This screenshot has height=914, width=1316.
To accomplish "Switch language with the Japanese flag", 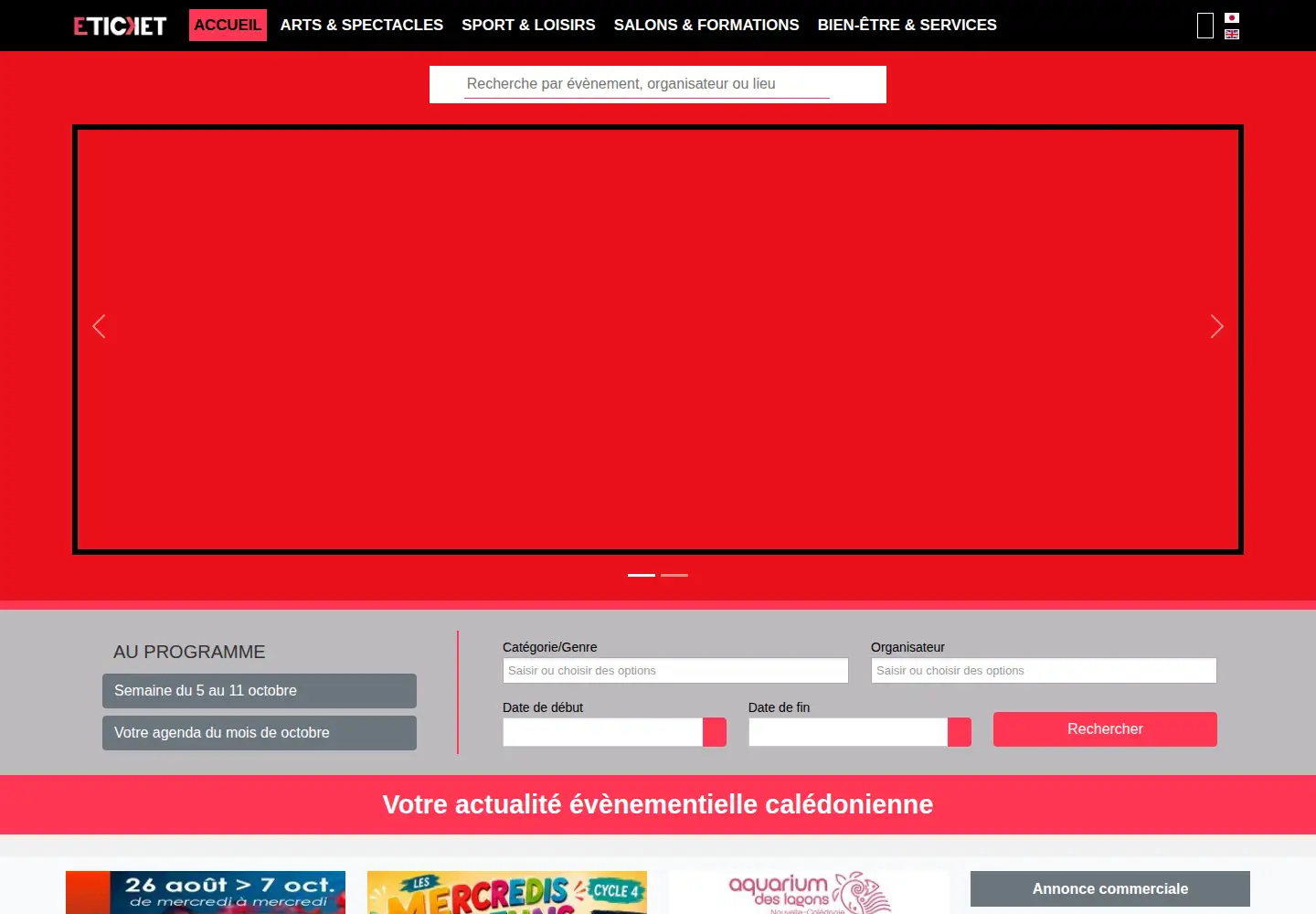I will coord(1232,17).
